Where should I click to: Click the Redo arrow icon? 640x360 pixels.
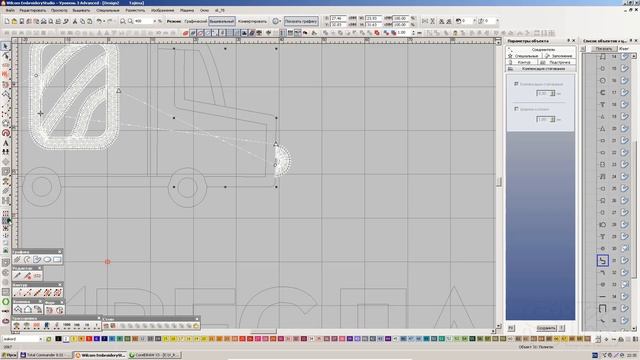point(109,21)
